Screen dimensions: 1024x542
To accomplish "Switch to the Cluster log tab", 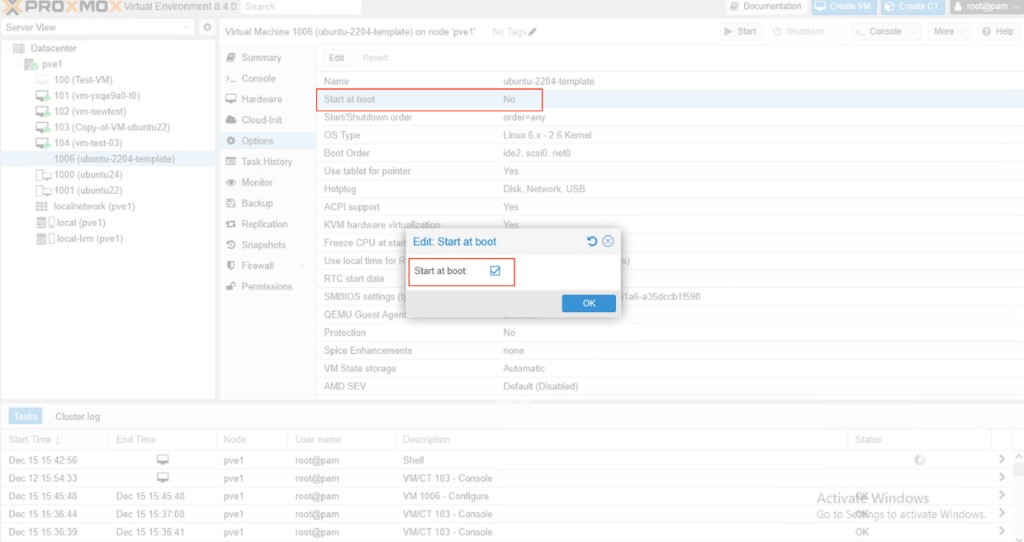I will click(78, 416).
